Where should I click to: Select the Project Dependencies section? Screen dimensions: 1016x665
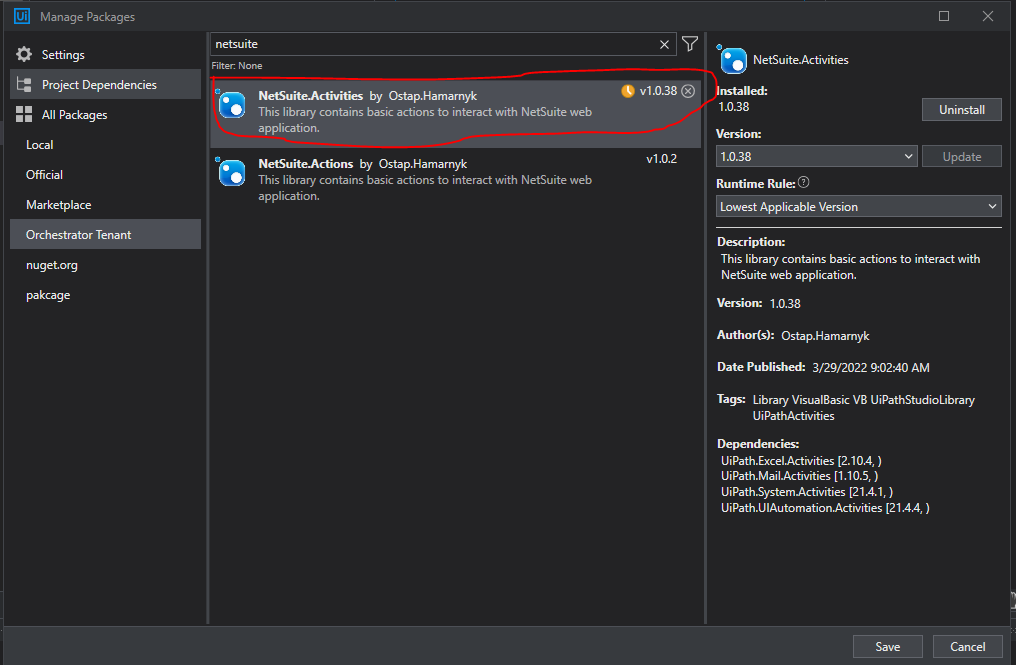[x=106, y=84]
